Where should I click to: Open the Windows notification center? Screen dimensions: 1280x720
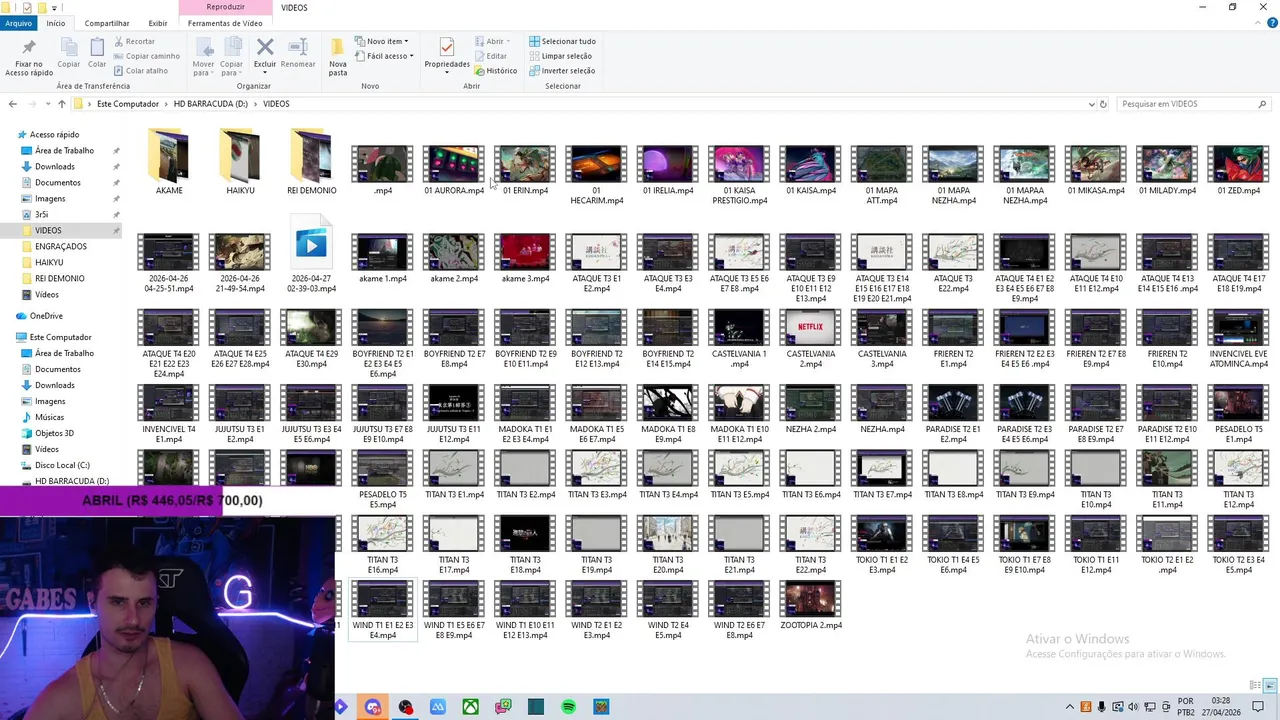point(1259,707)
